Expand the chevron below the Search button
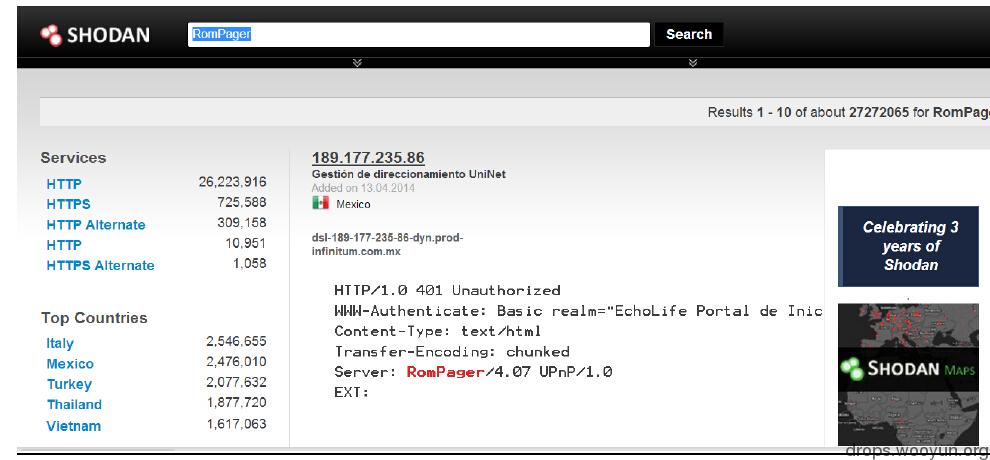990x460 pixels. [693, 62]
